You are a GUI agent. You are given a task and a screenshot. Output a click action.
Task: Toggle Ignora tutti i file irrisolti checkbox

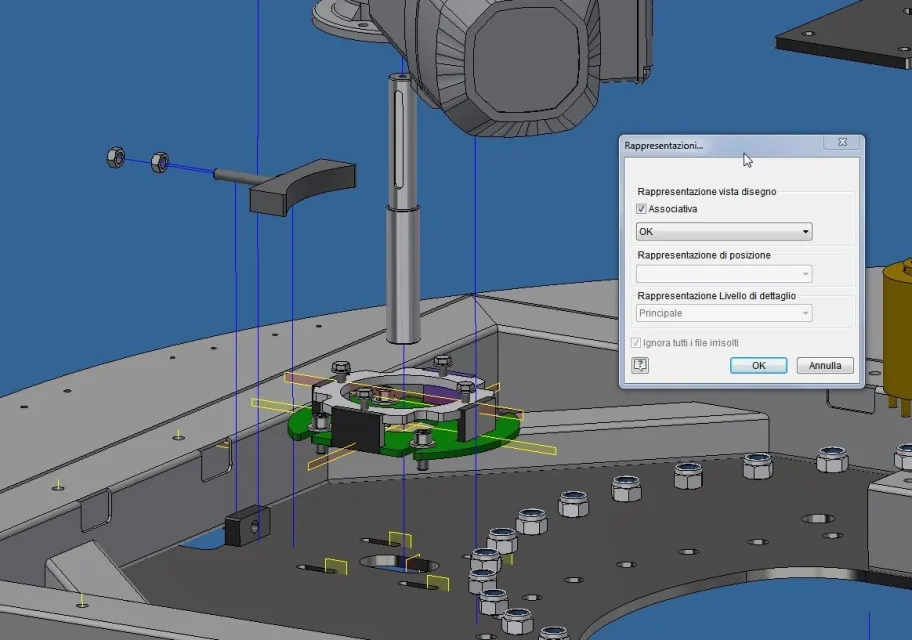click(x=636, y=343)
